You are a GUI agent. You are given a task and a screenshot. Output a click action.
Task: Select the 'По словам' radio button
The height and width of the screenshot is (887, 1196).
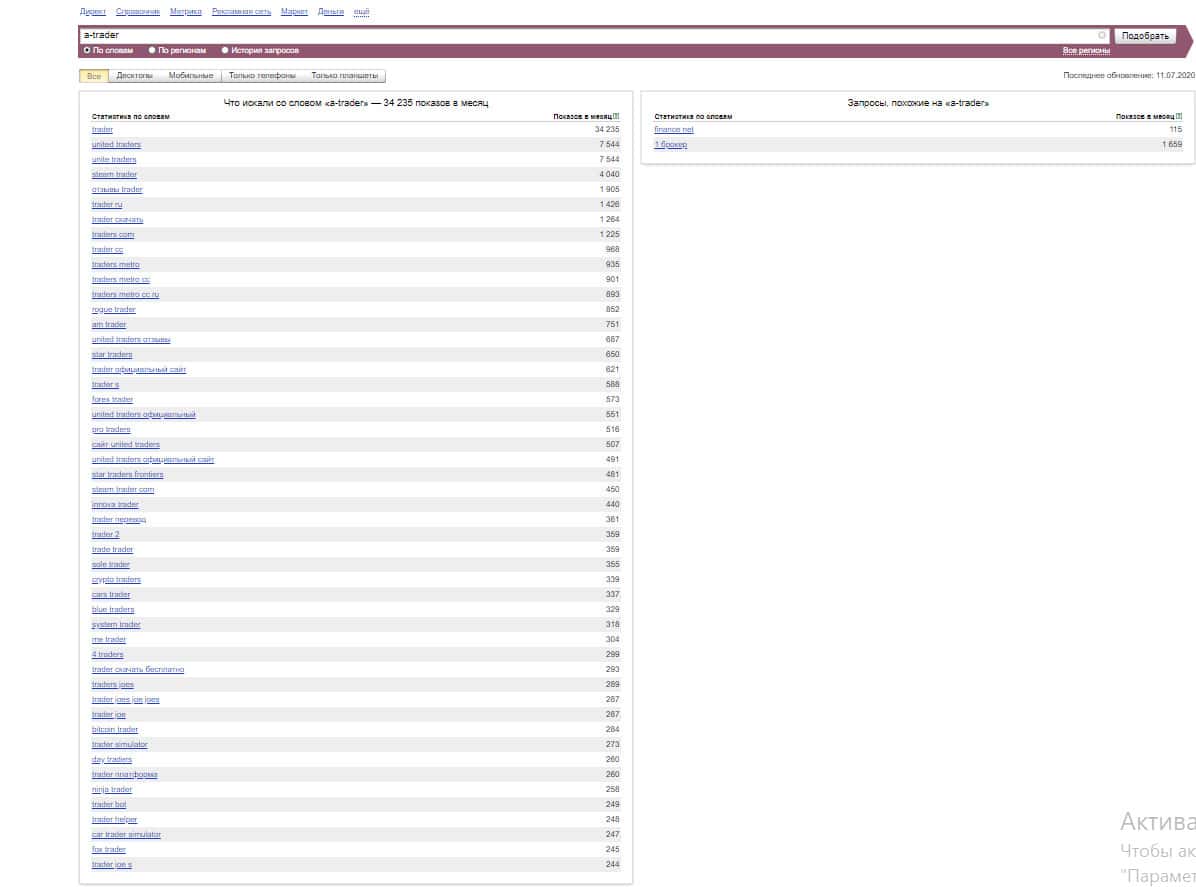click(x=87, y=50)
